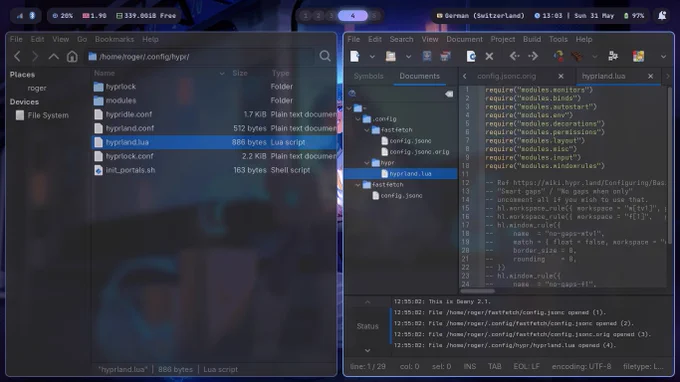Open the recent files dropdown beside Open
This screenshot has height=382, width=680.
408,56
